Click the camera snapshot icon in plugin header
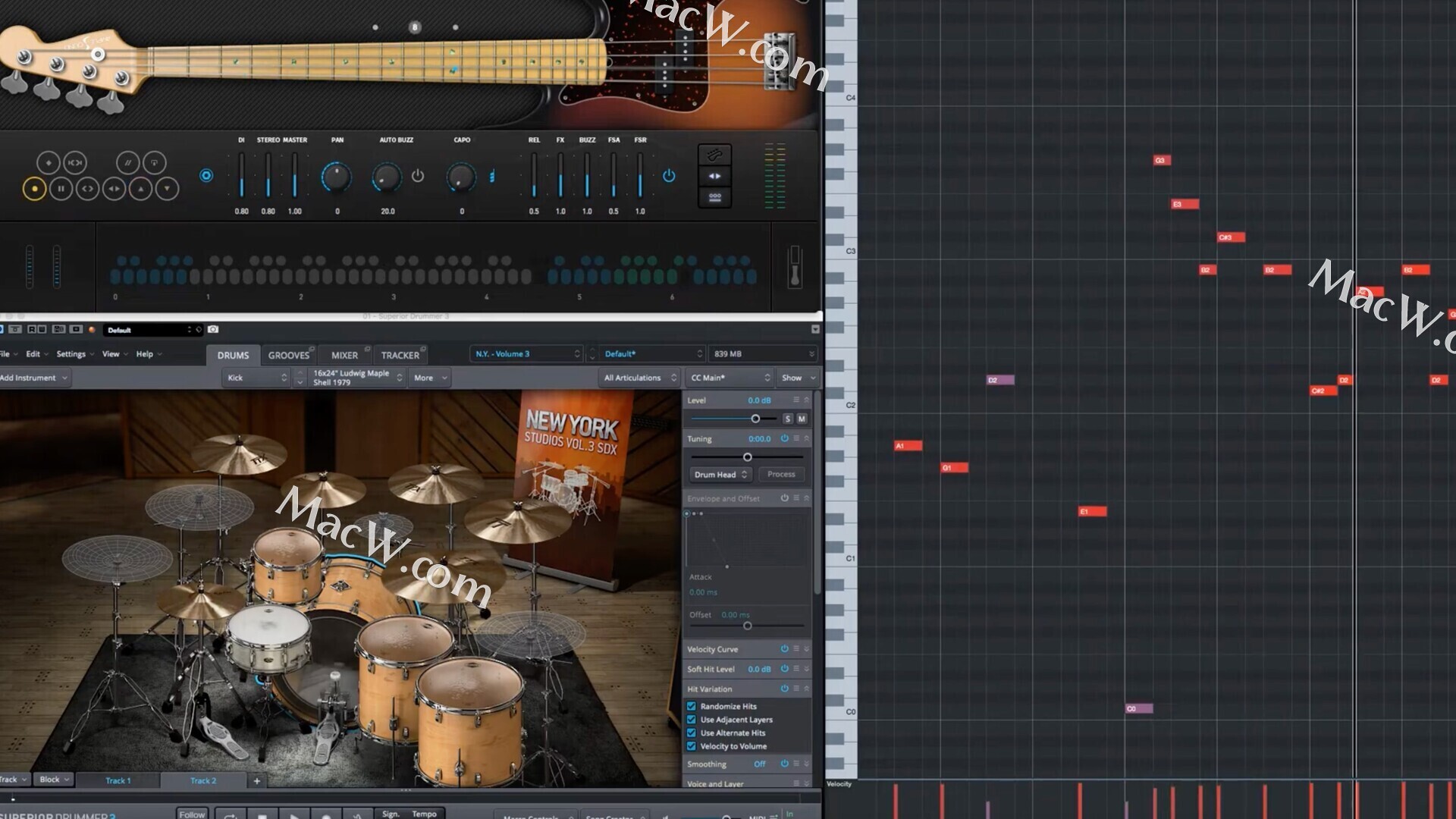1456x819 pixels. click(x=213, y=330)
